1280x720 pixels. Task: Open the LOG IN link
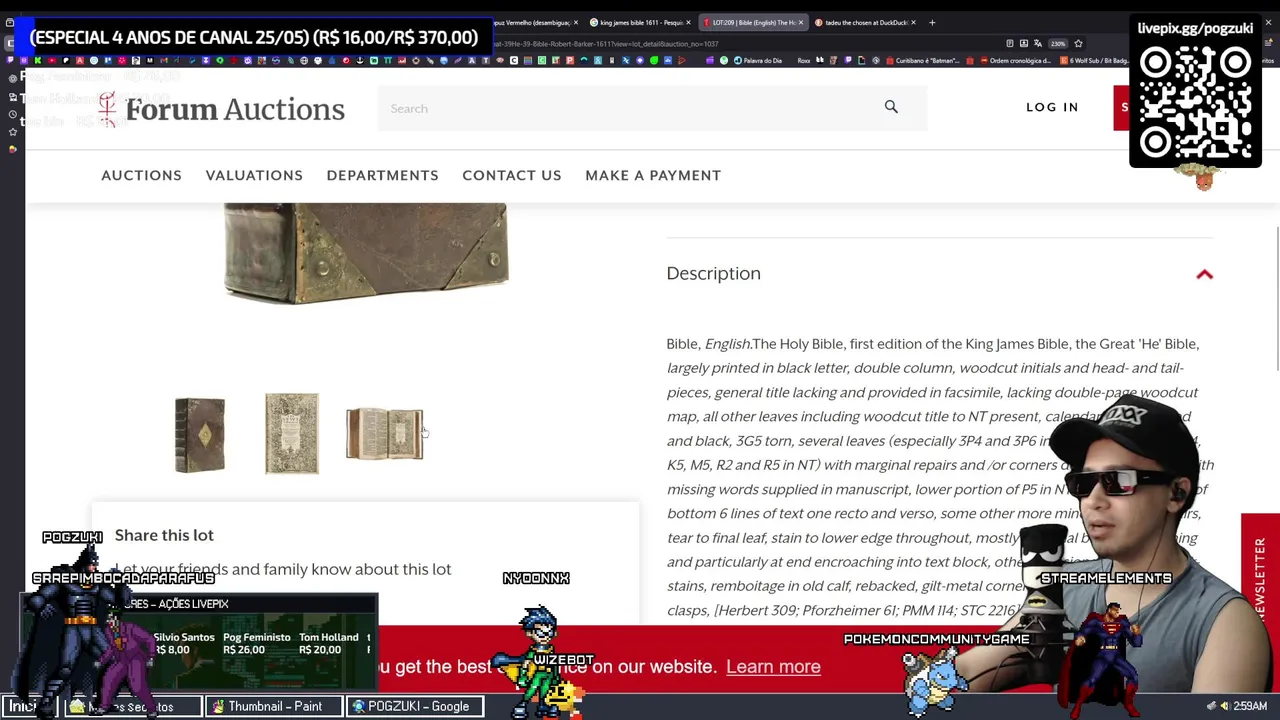pos(1052,107)
